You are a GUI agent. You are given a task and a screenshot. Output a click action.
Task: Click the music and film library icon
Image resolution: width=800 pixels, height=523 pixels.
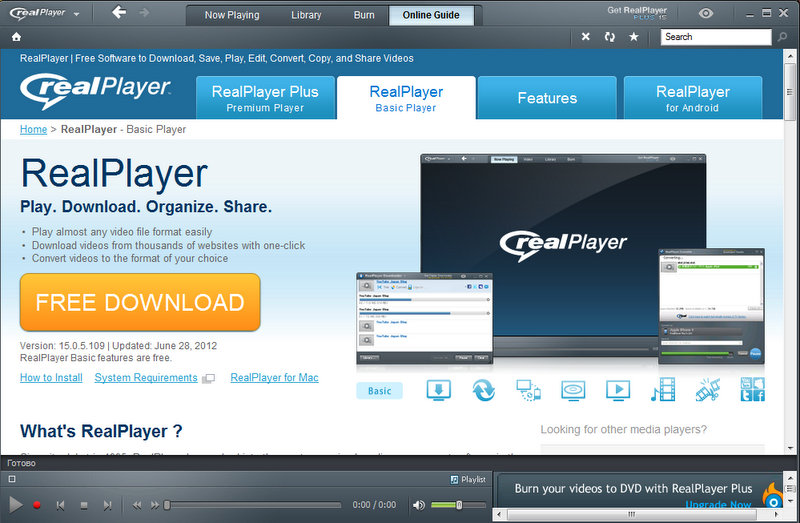(x=663, y=389)
